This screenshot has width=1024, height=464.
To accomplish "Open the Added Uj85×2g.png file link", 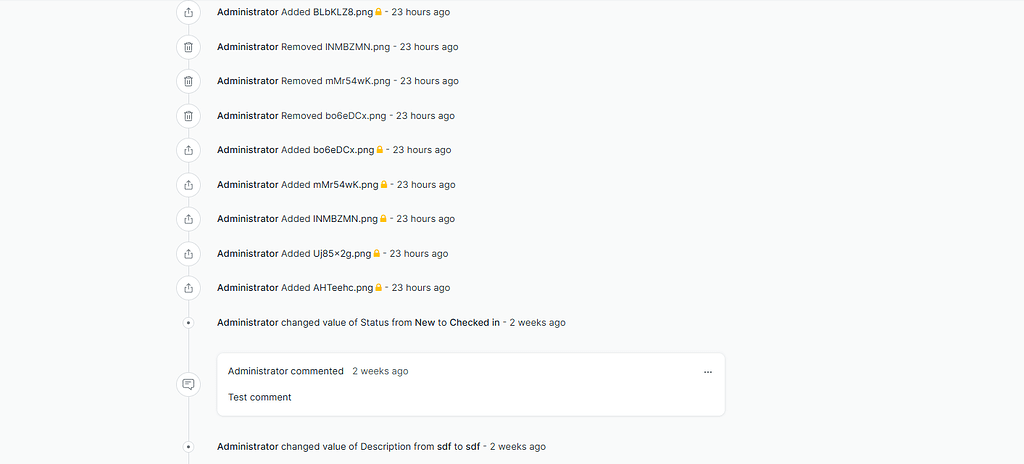I will 341,254.
